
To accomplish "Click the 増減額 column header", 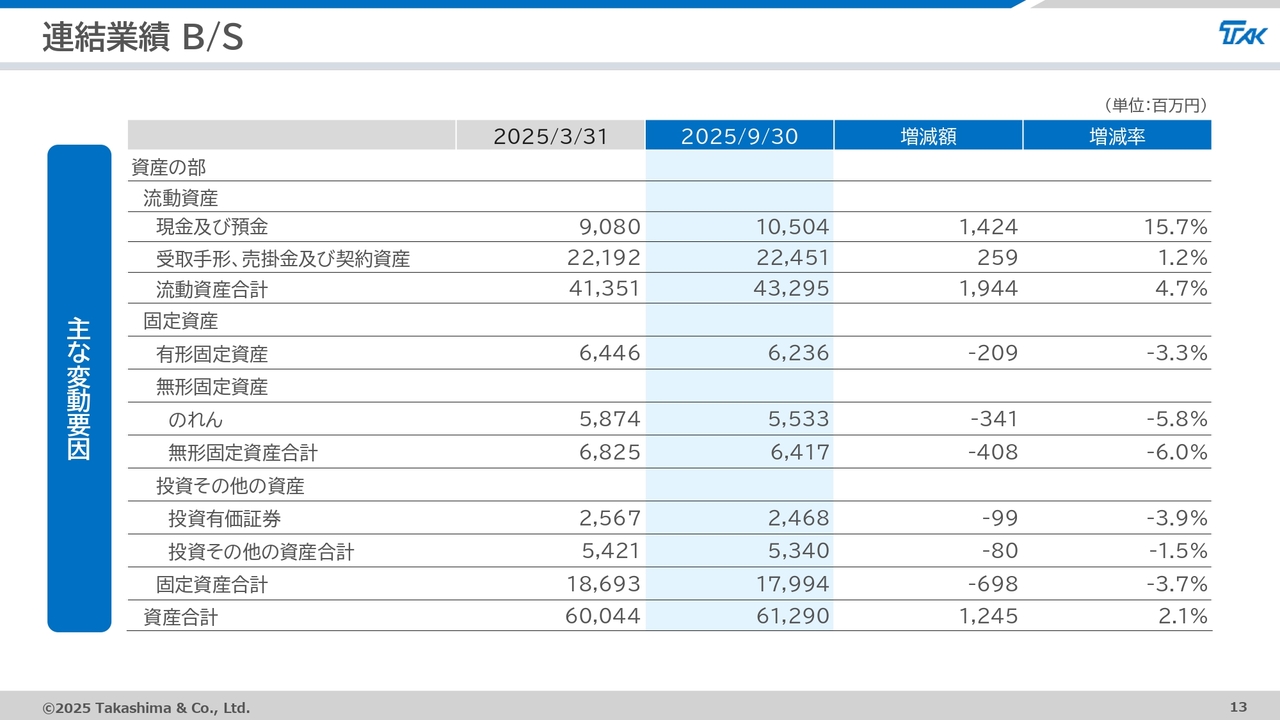I will 928,136.
